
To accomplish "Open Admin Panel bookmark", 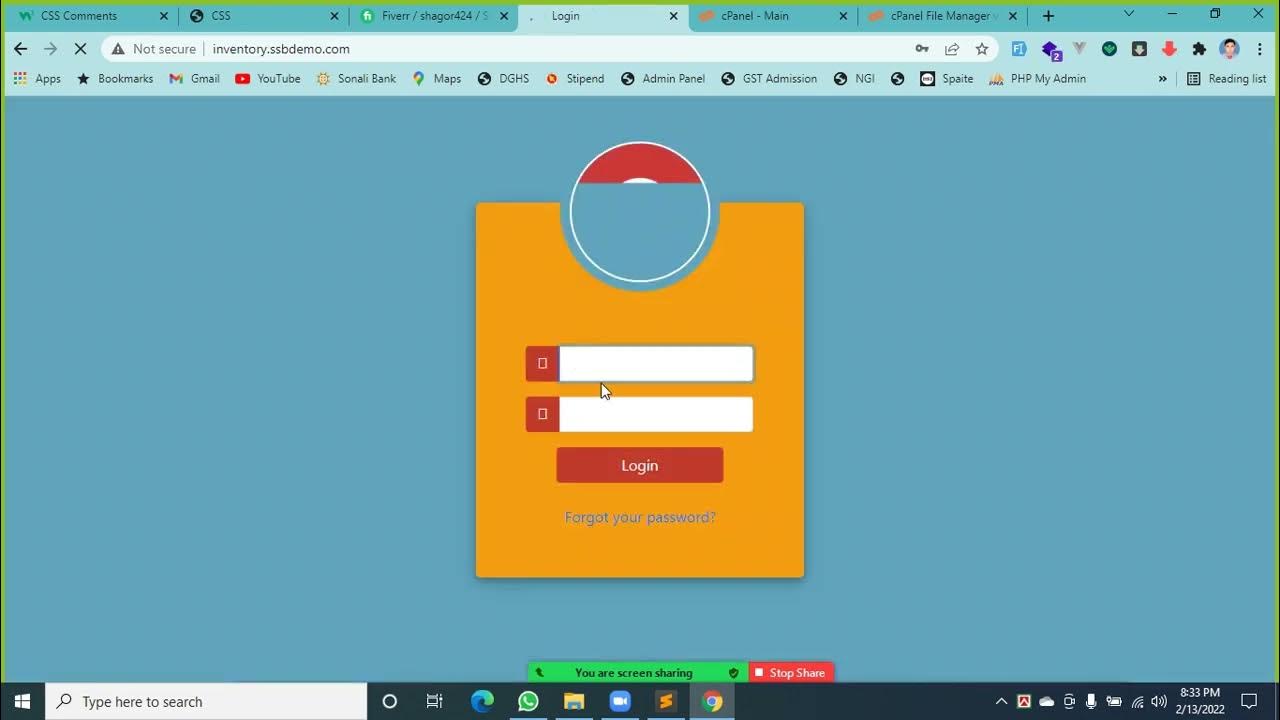I will pyautogui.click(x=663, y=79).
